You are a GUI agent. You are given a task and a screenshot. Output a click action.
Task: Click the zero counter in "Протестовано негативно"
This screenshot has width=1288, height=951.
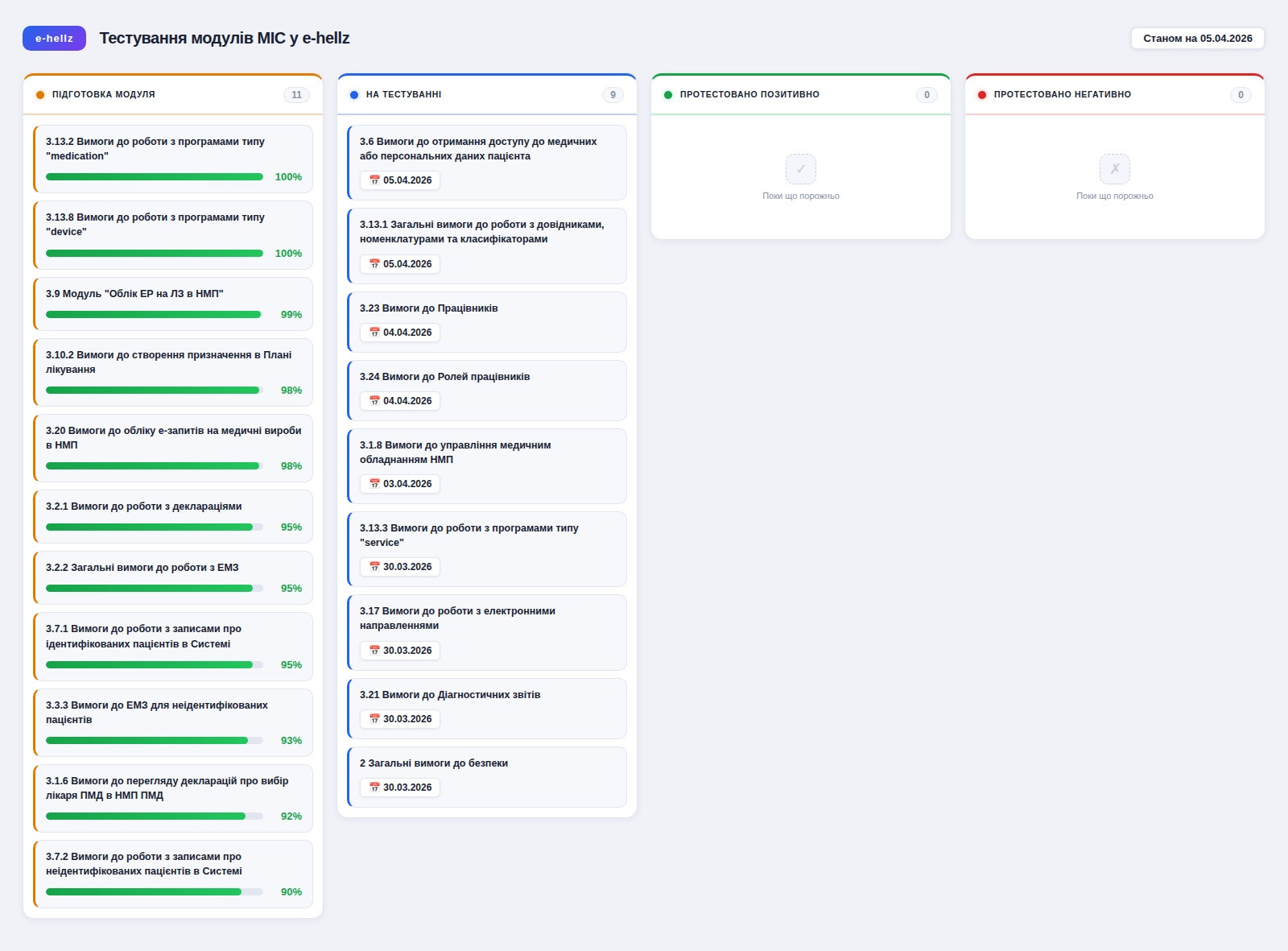click(x=1241, y=94)
